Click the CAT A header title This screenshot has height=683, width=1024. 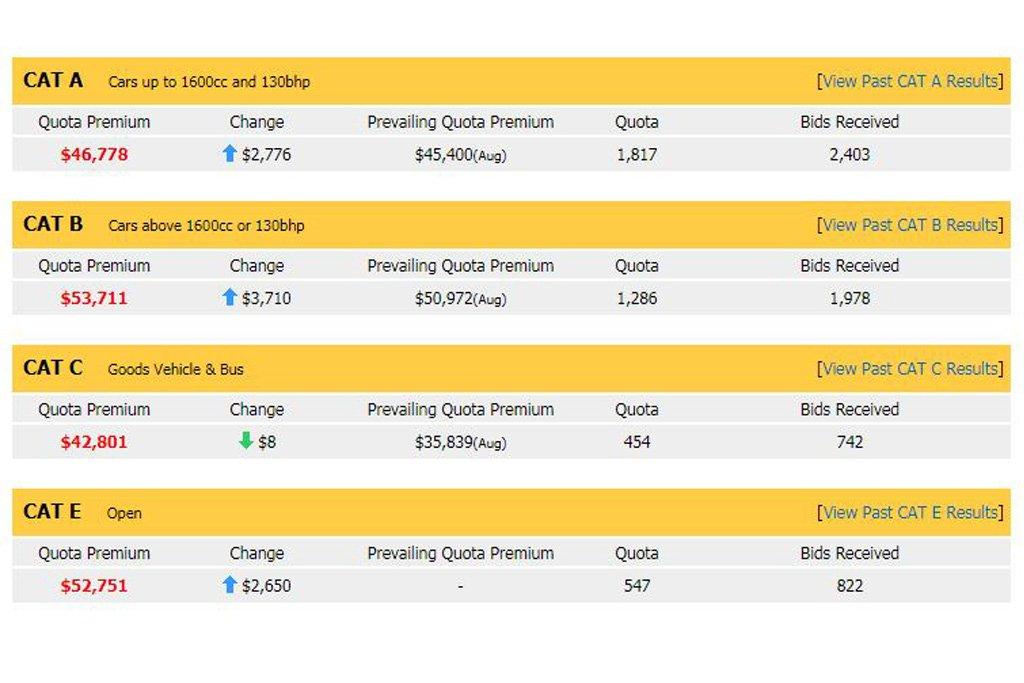[x=53, y=81]
